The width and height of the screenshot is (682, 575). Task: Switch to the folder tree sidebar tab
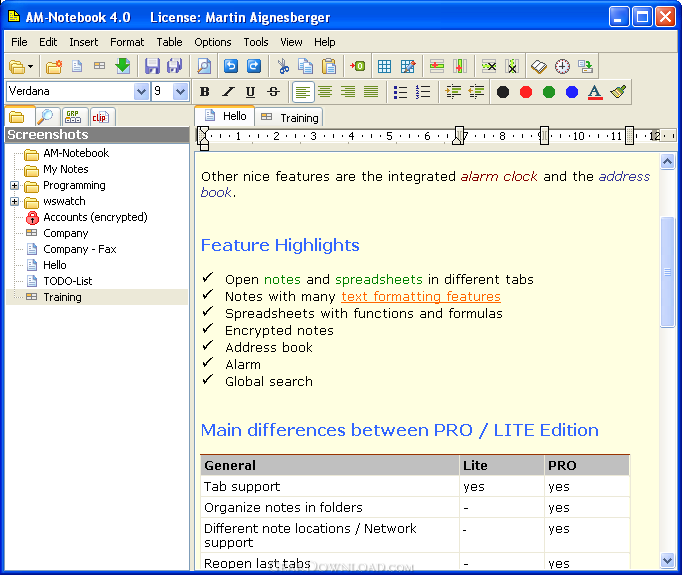coord(17,117)
